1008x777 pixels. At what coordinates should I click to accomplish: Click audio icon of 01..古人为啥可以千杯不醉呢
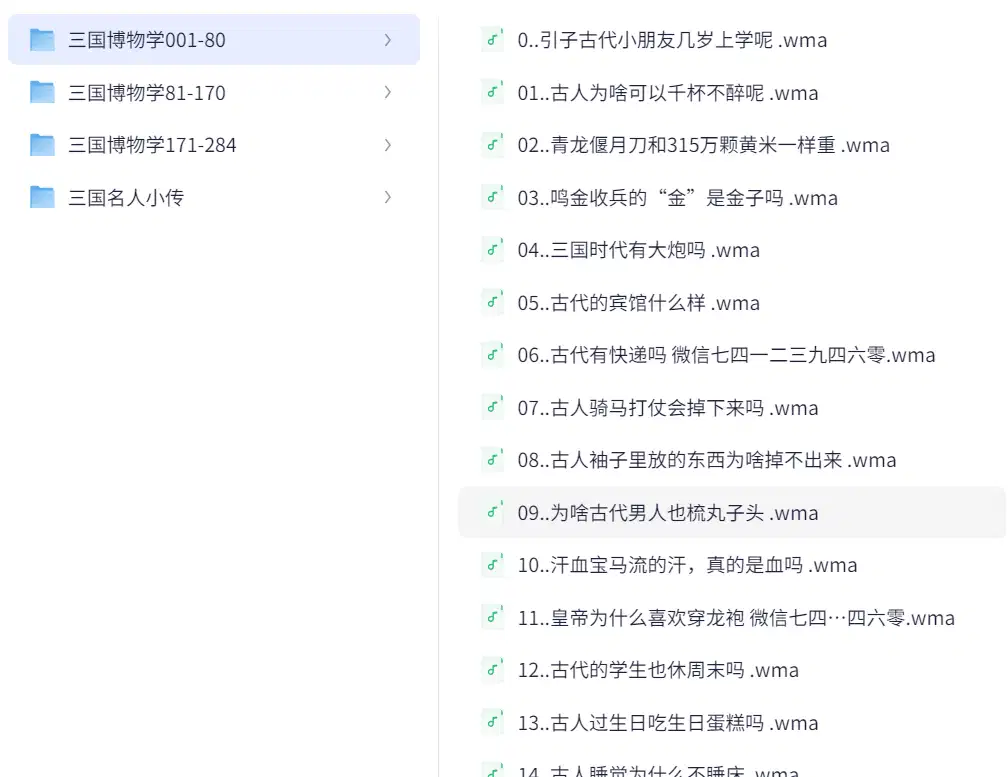tap(492, 93)
